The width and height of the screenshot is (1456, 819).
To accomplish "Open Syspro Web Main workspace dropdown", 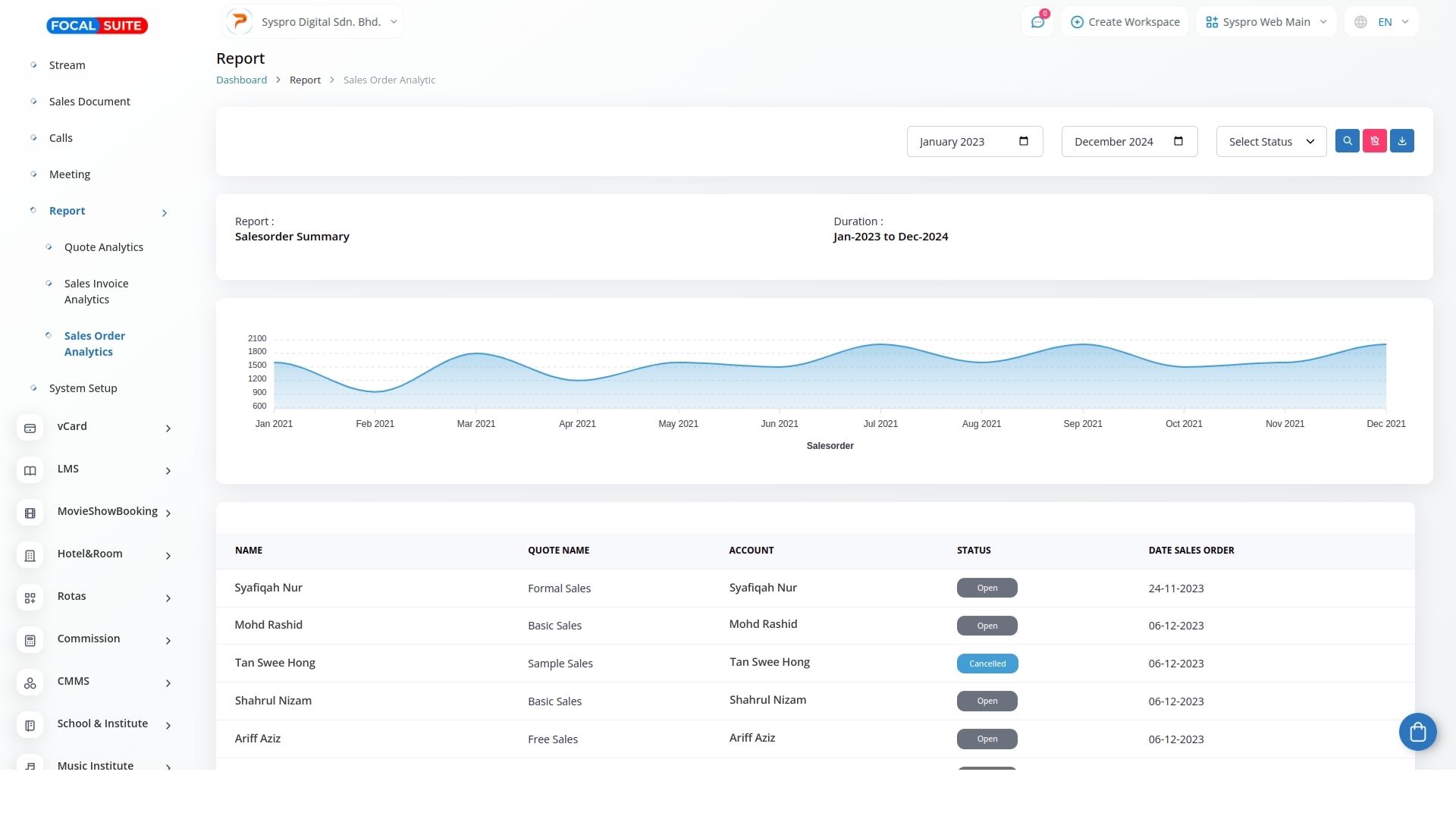I will (1266, 22).
